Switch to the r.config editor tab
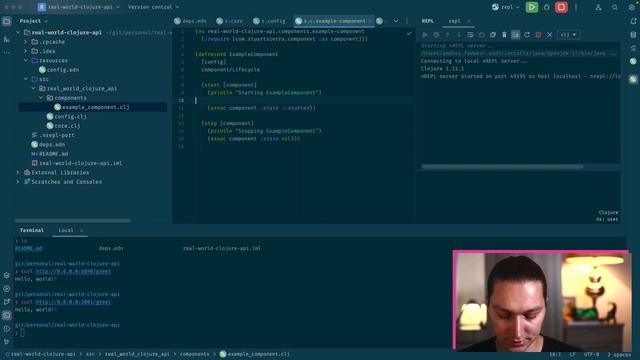The width and height of the screenshot is (640, 360). click(269, 21)
